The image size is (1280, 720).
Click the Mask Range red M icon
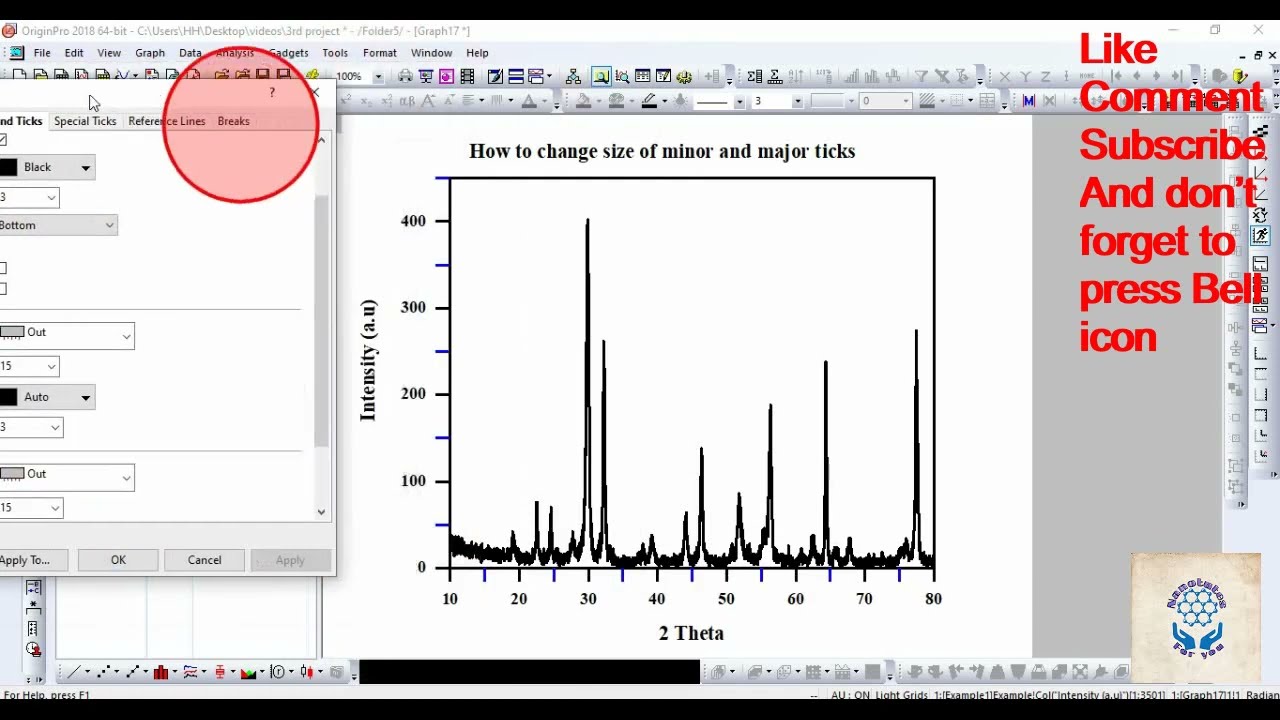(x=1029, y=100)
